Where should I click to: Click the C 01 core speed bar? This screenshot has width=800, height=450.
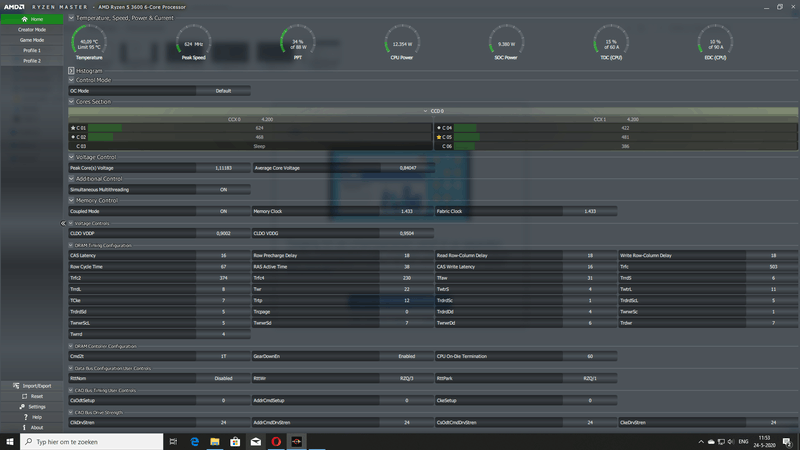coord(260,128)
